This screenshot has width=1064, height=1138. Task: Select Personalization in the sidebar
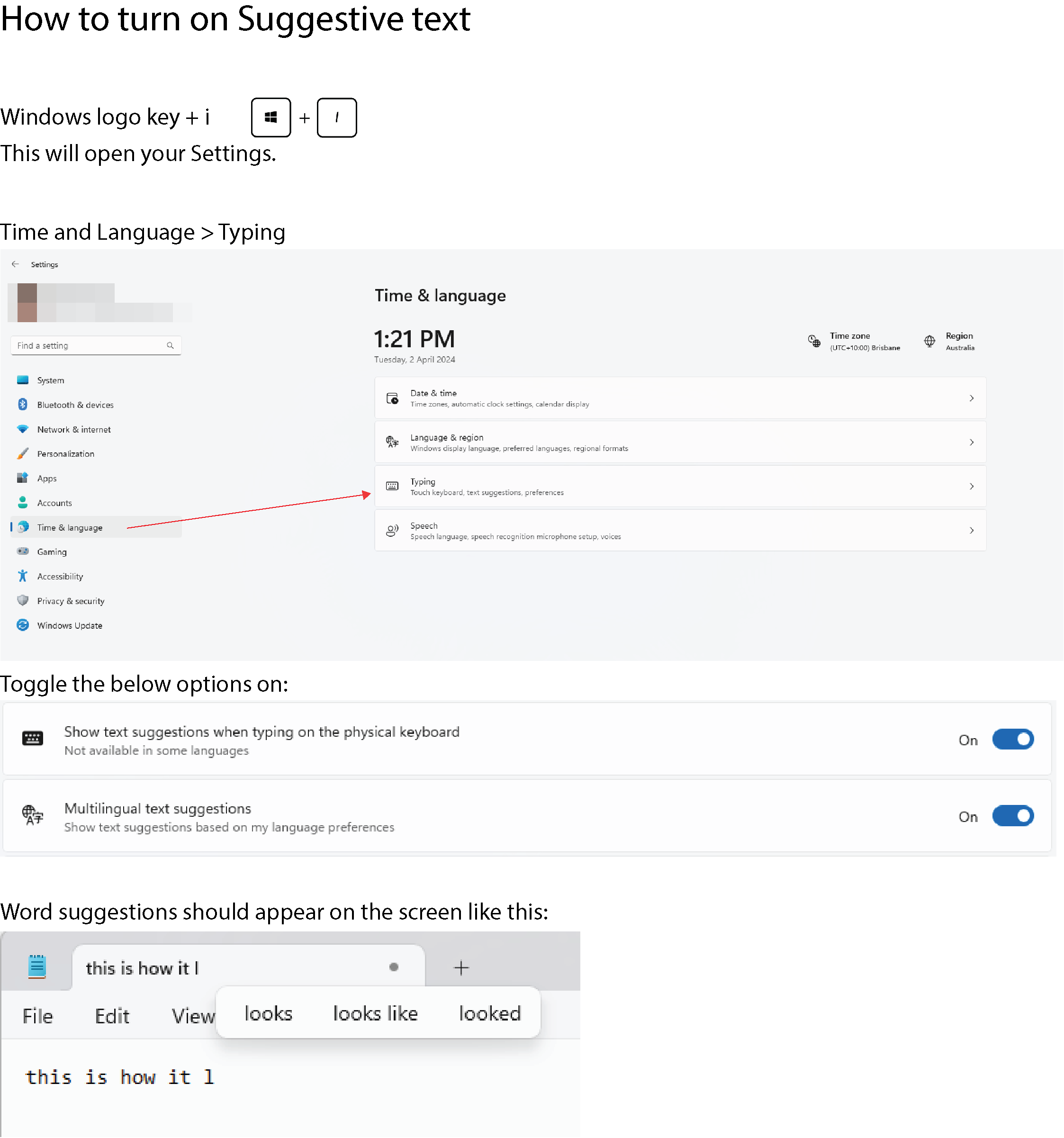[x=65, y=453]
